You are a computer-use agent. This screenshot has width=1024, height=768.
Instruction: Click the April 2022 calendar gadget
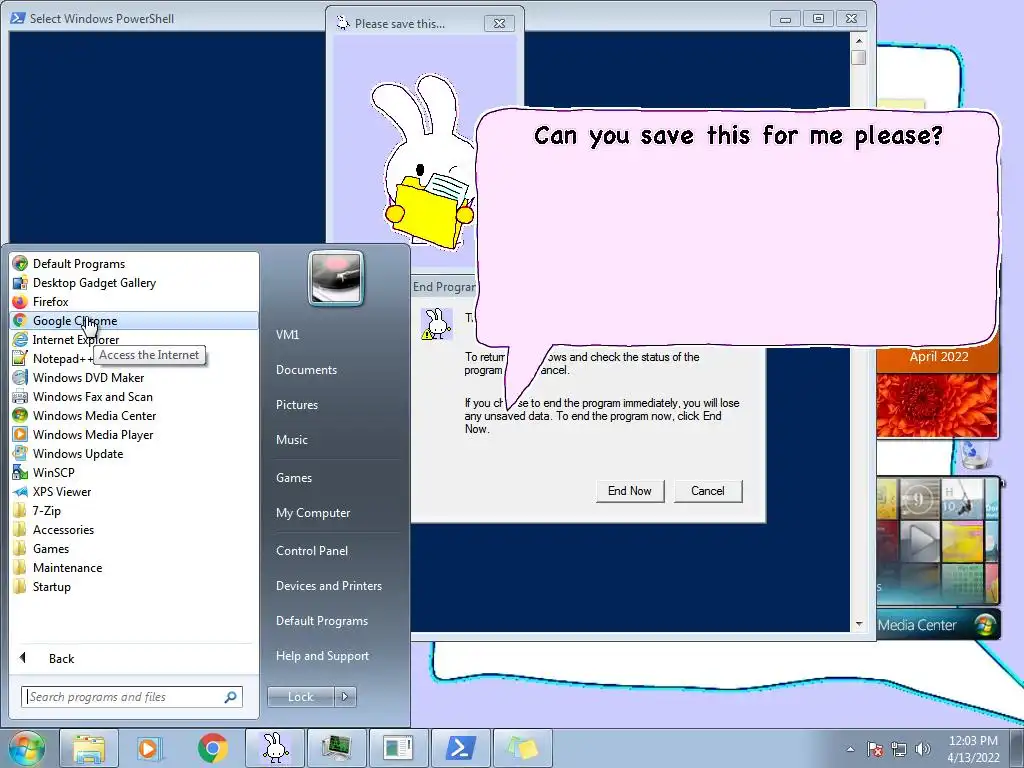[937, 356]
